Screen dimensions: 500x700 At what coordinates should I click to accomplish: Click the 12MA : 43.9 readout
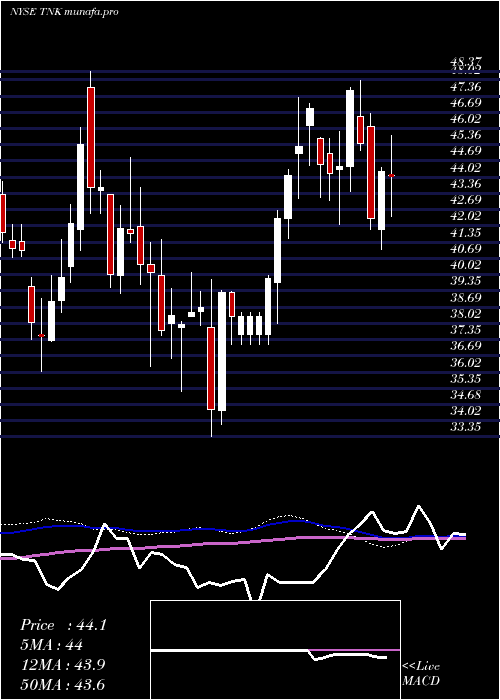[62, 665]
